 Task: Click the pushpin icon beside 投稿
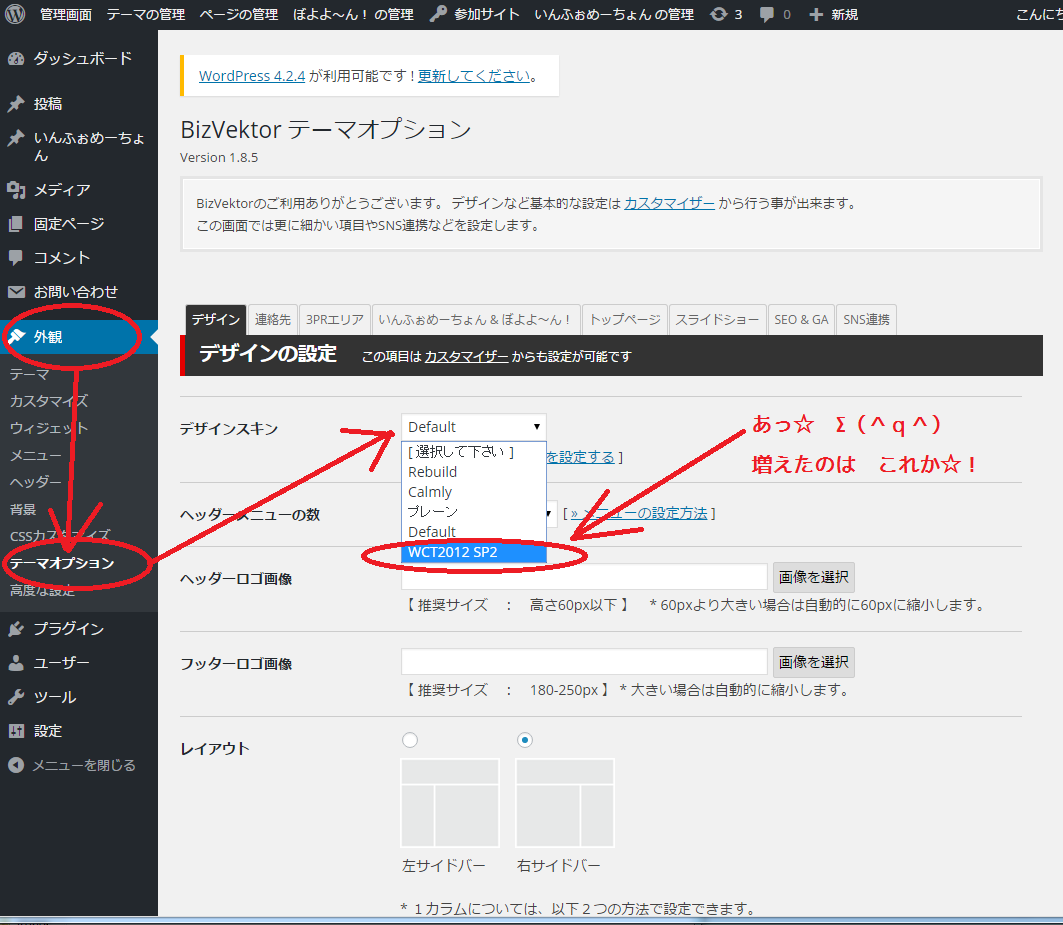tap(16, 104)
